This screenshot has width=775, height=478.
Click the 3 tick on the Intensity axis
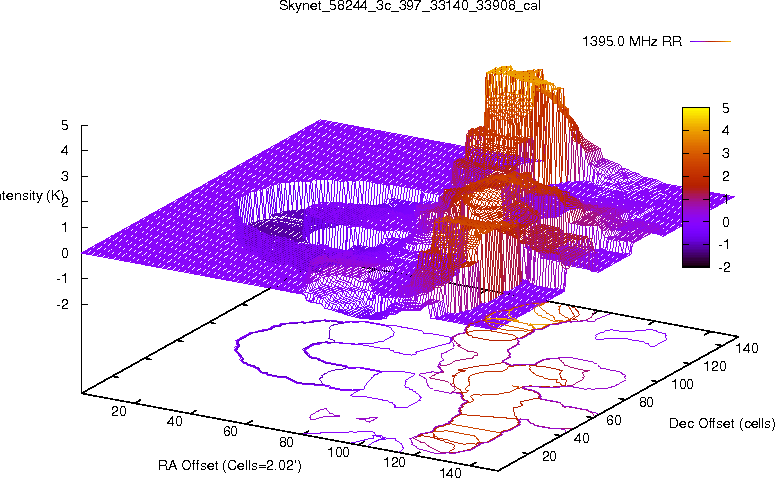64,176
